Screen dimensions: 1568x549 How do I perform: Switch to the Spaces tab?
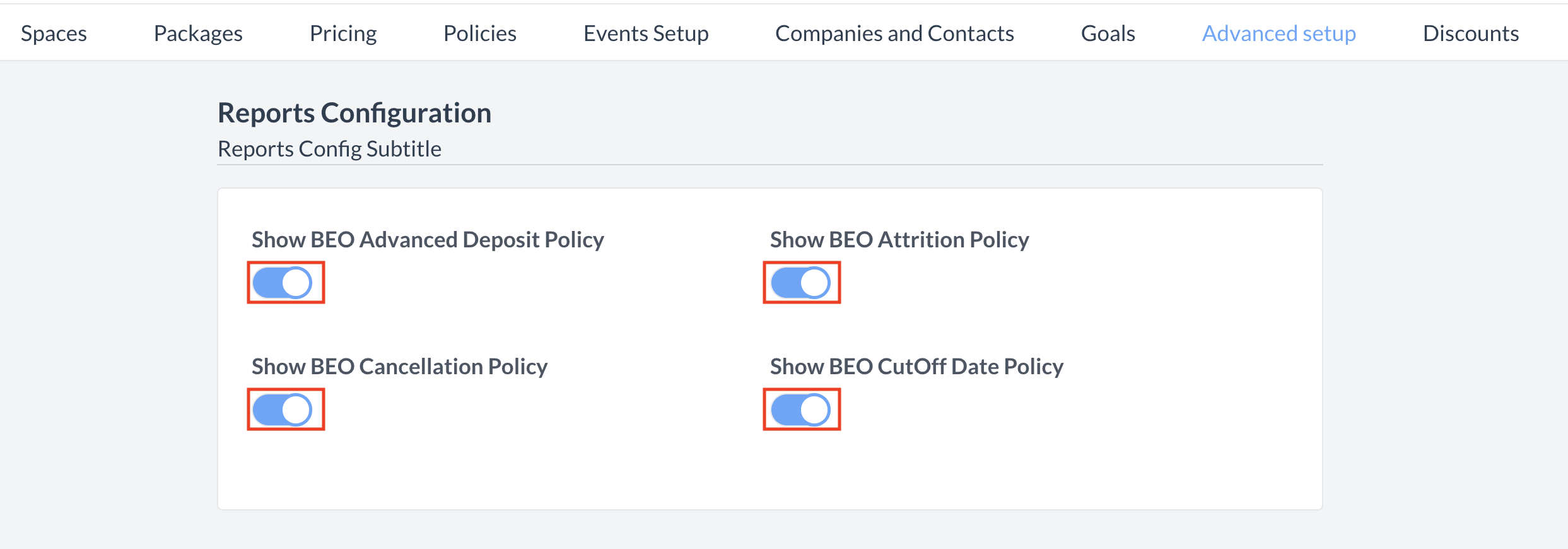tap(53, 33)
